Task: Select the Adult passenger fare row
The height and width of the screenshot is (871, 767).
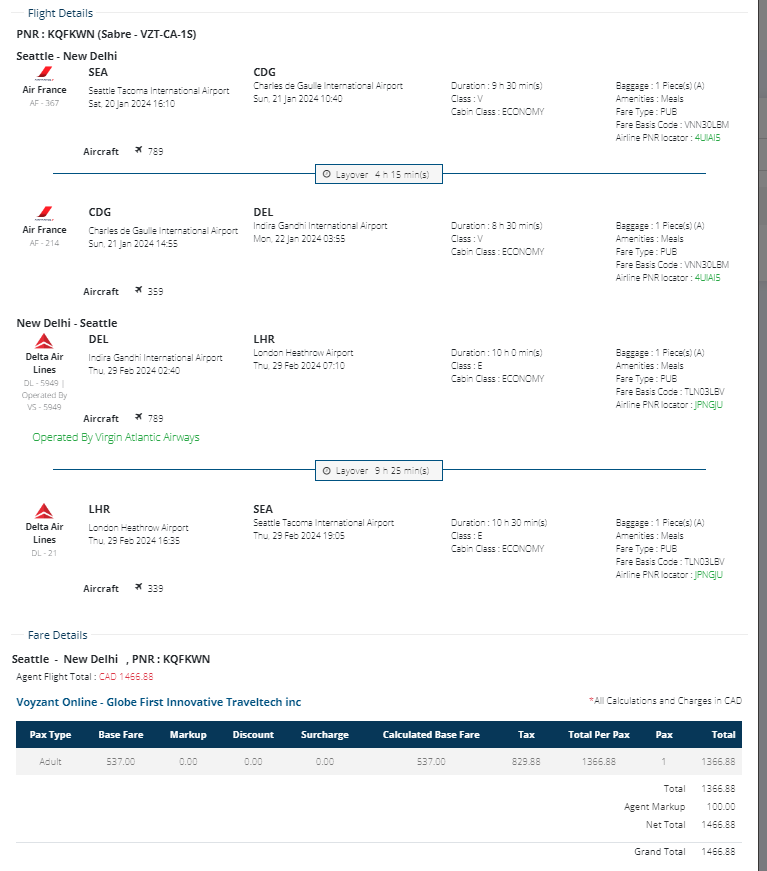Action: (x=379, y=762)
